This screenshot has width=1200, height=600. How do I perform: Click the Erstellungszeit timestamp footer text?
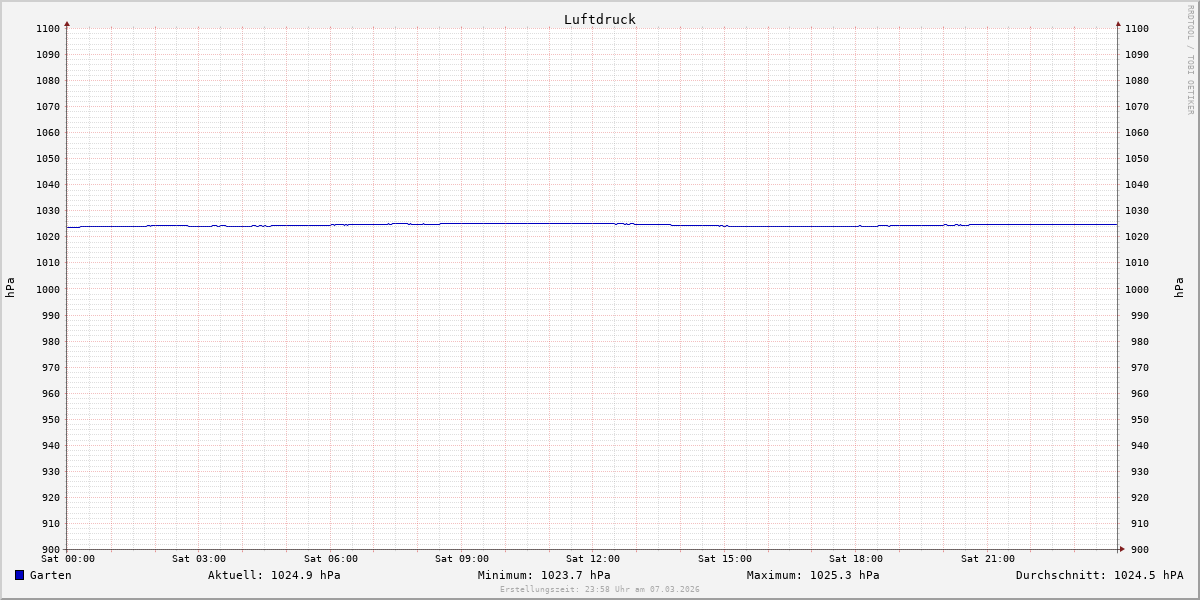click(600, 590)
